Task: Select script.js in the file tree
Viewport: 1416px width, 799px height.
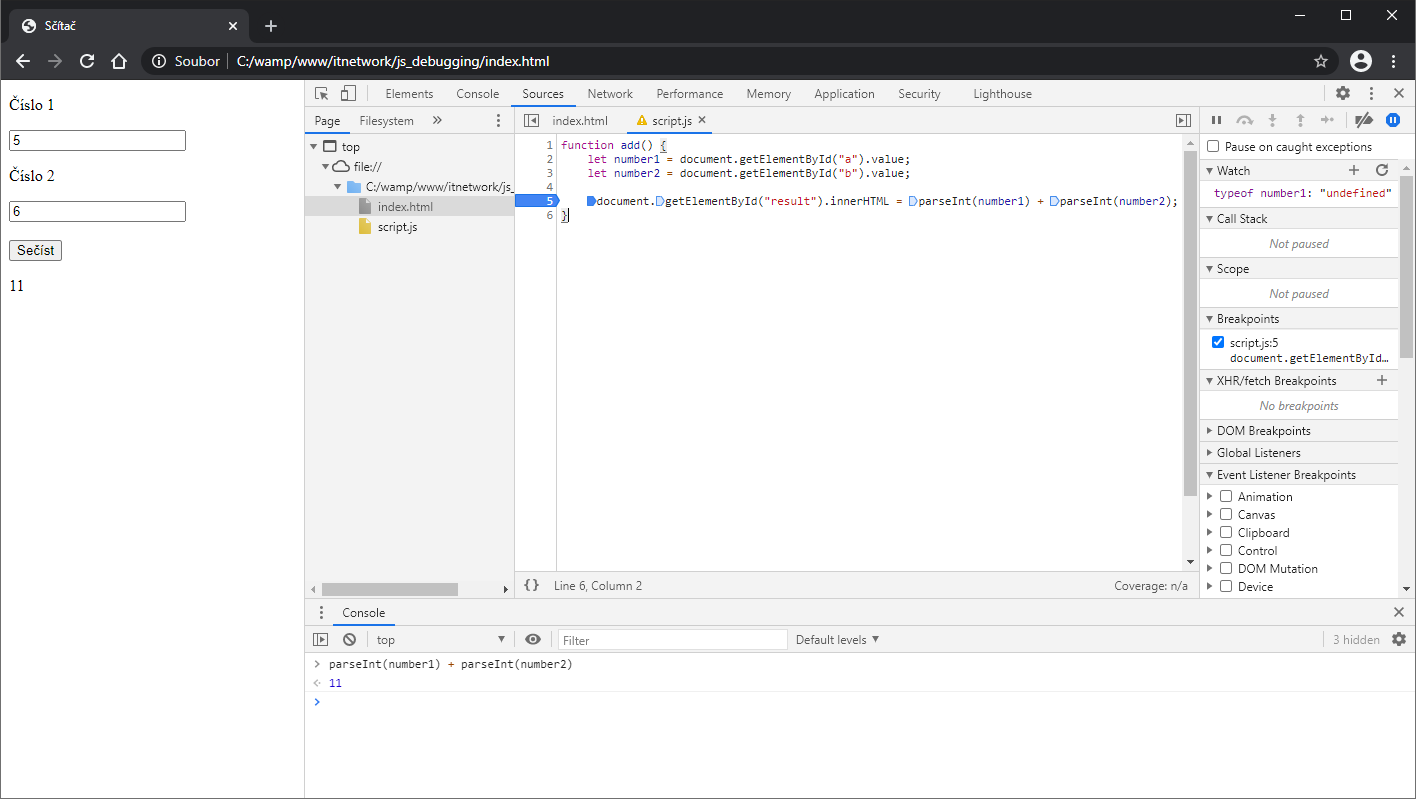Action: coord(397,227)
